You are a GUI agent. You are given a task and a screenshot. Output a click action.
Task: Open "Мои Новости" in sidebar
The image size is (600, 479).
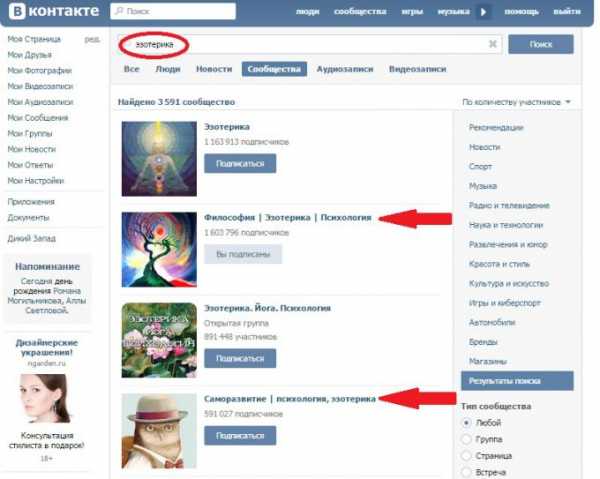click(32, 149)
